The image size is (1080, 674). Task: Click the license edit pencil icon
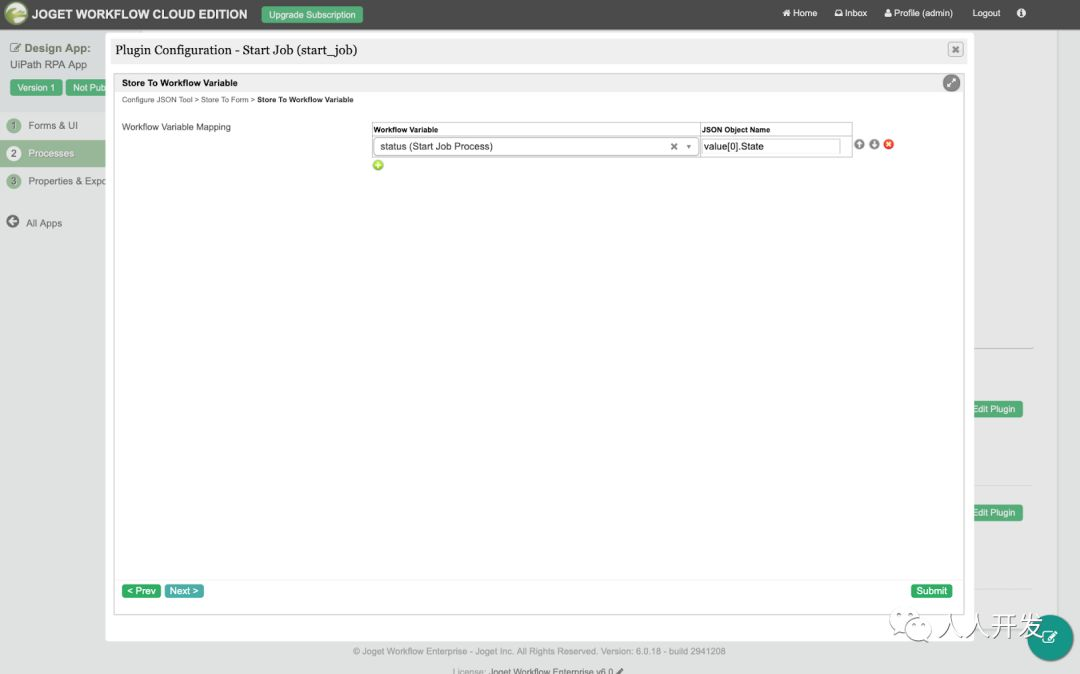coord(620,671)
